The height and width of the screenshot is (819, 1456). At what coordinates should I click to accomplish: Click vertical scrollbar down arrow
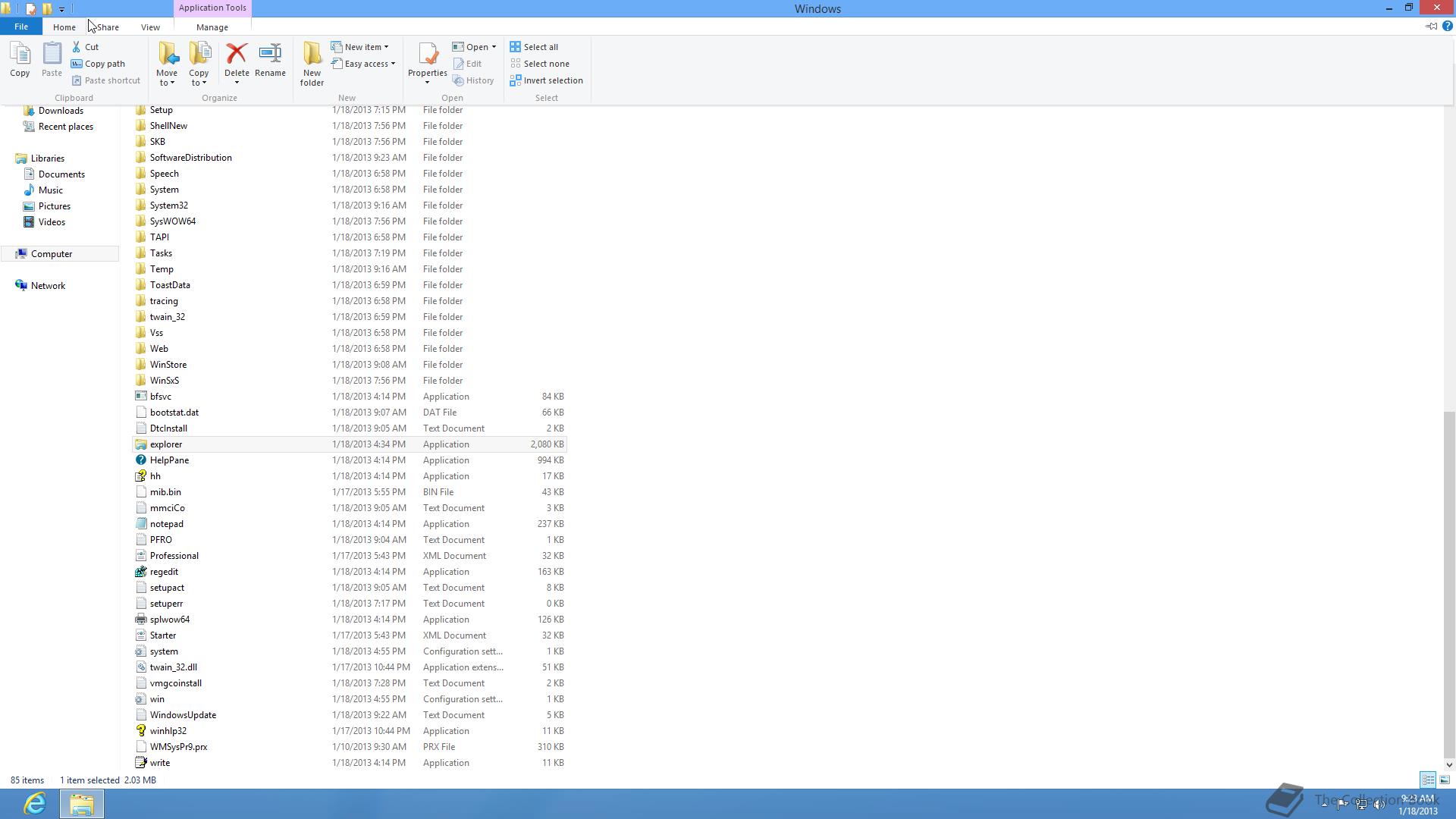pos(1449,765)
